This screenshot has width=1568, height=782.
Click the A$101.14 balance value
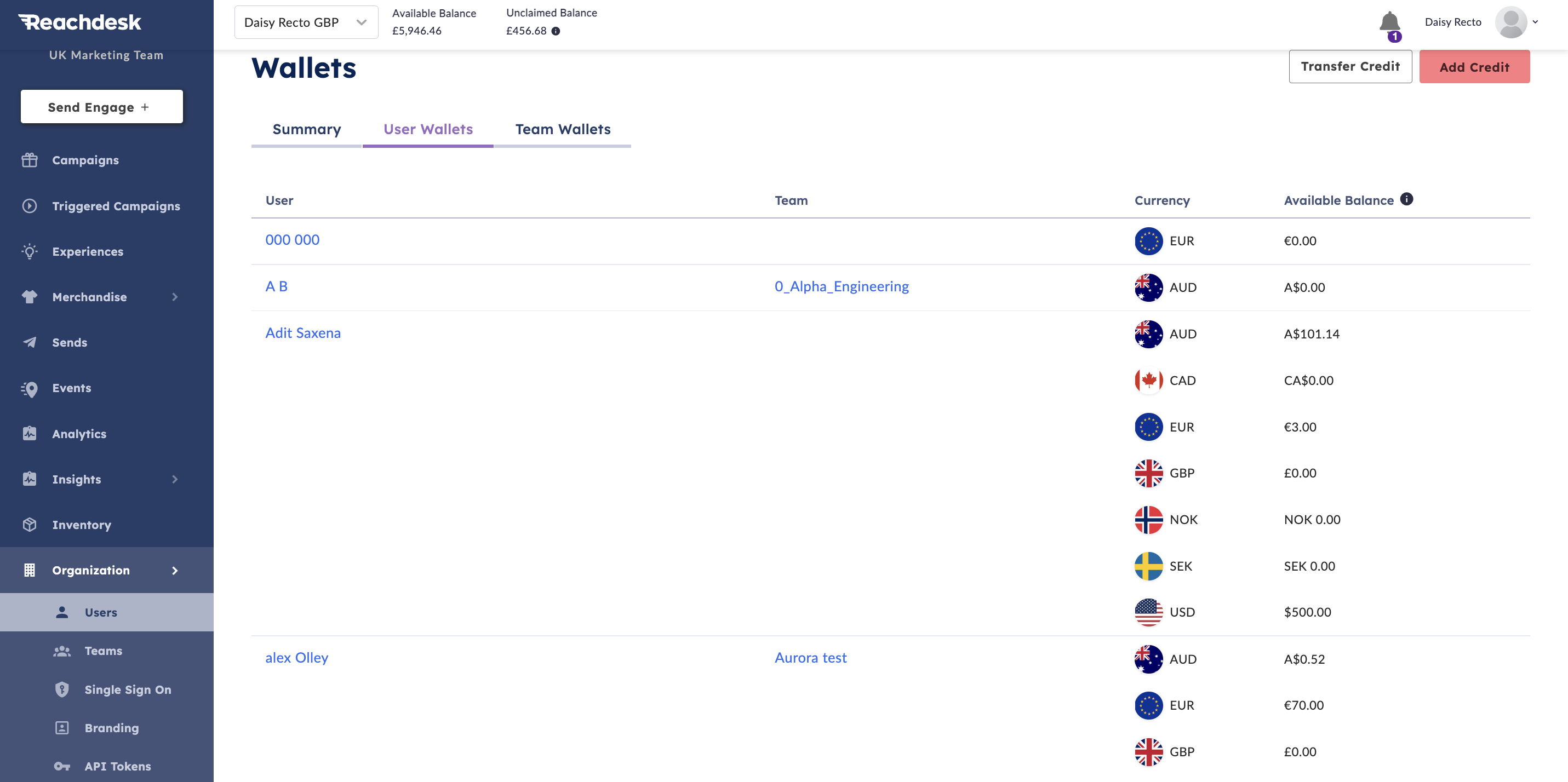(x=1312, y=334)
